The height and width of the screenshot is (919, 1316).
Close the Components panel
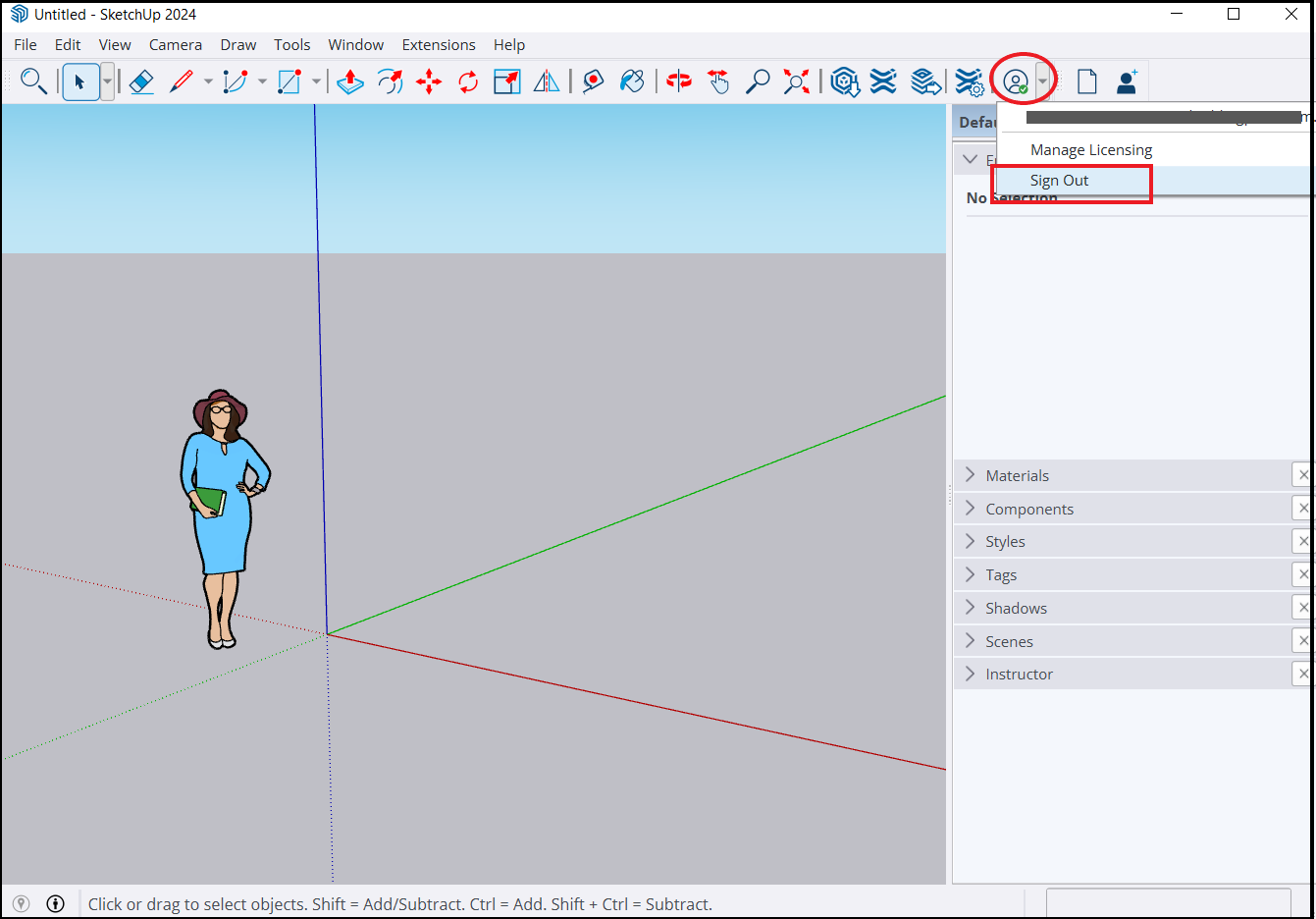(x=1302, y=509)
